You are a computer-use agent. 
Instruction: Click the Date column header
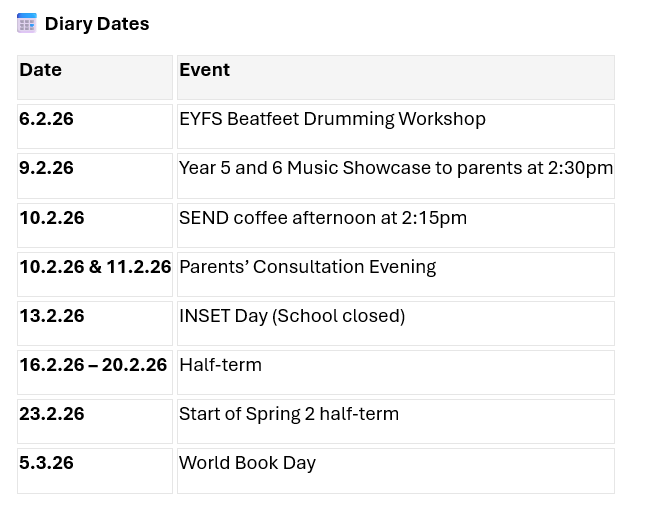point(41,70)
